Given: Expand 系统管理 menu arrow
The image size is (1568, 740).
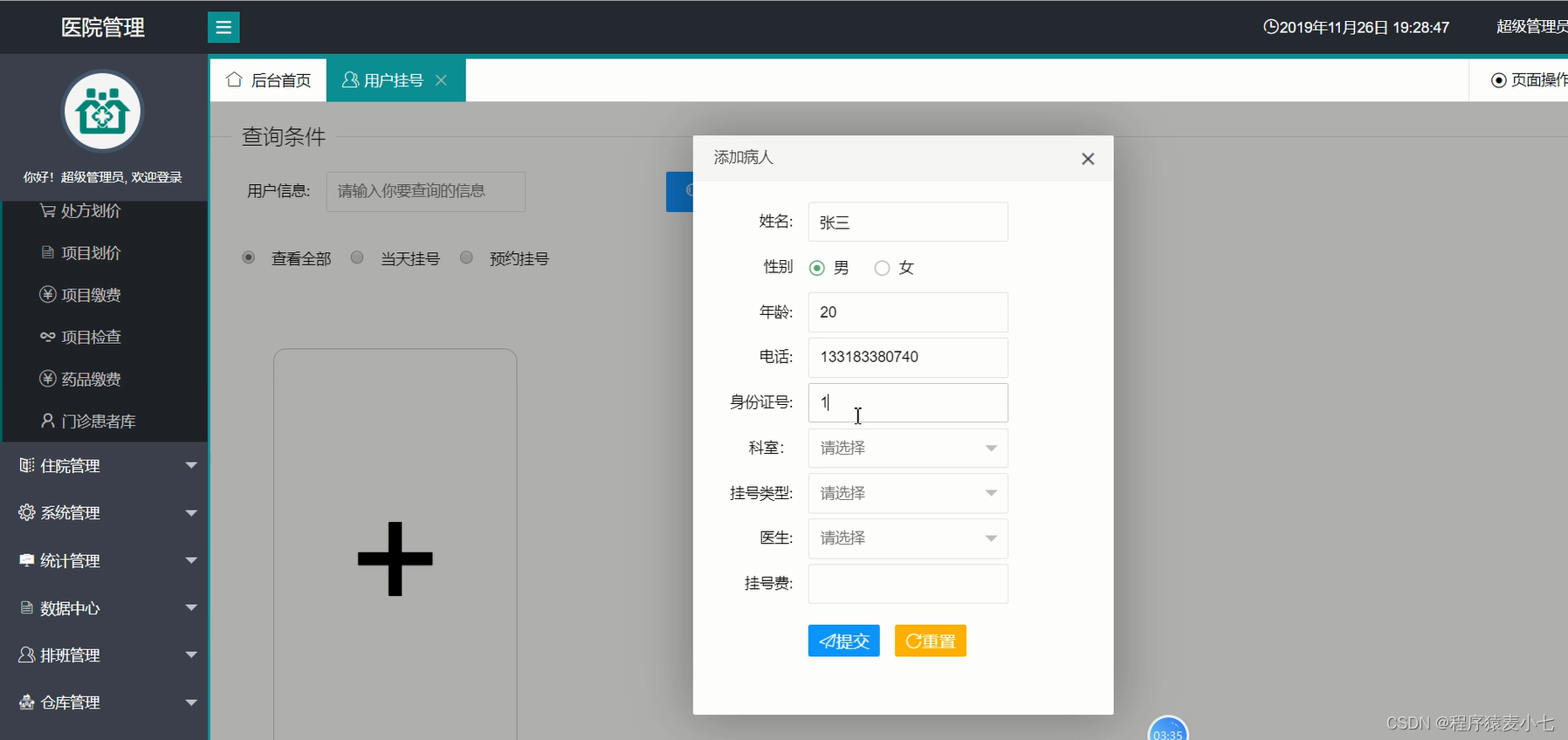Looking at the screenshot, I should [x=191, y=513].
